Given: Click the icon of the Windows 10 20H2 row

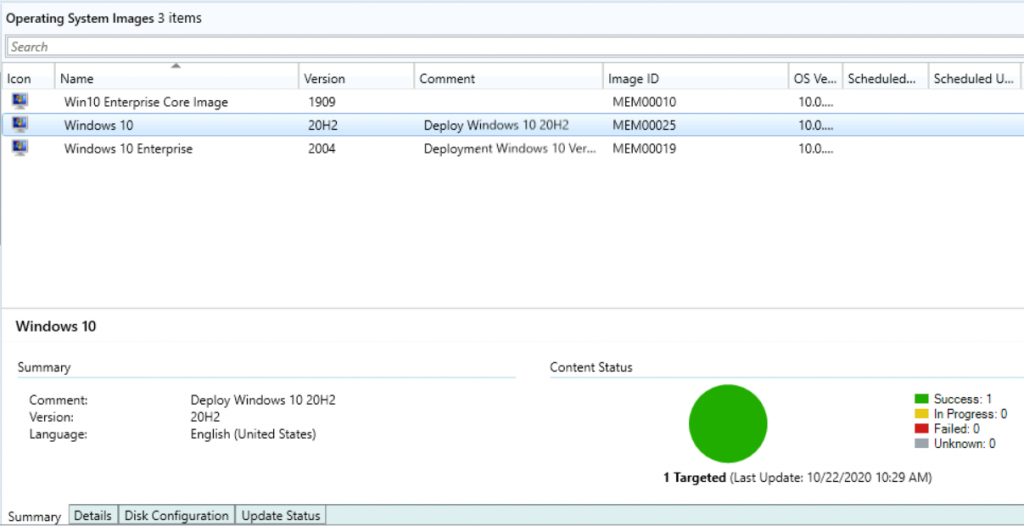Looking at the screenshot, I should 20,125.
